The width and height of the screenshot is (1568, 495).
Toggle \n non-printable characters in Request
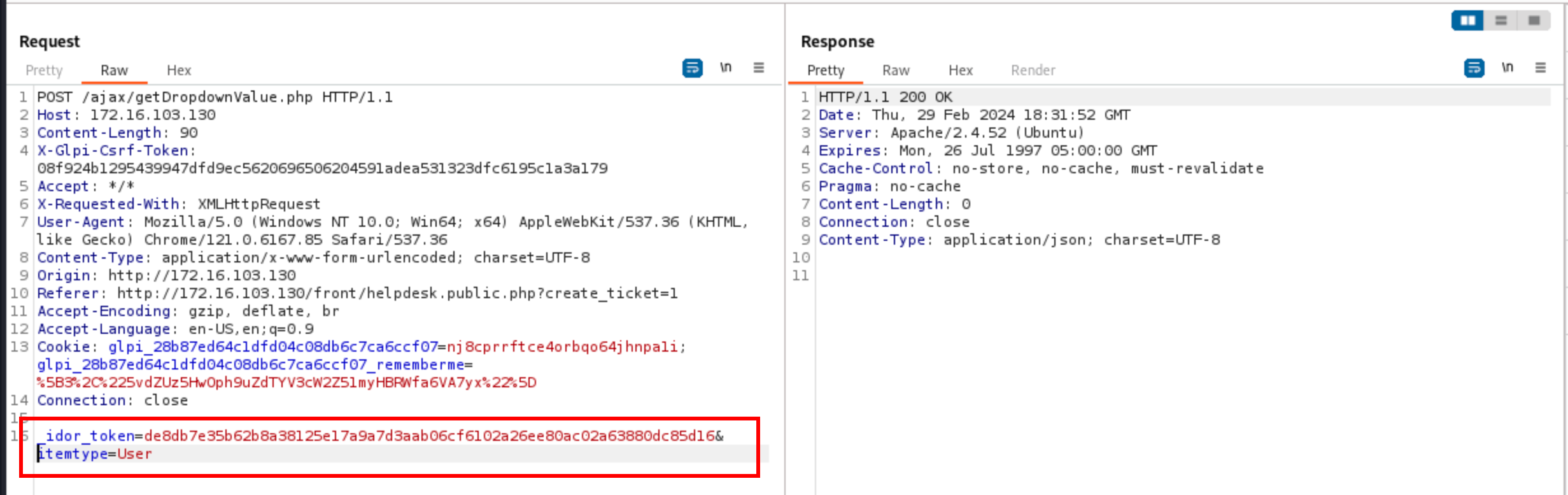(726, 68)
